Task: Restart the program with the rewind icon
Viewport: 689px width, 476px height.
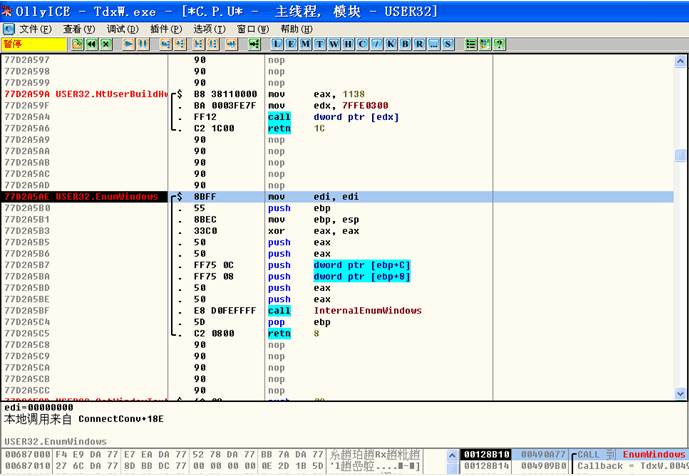Action: coord(91,44)
